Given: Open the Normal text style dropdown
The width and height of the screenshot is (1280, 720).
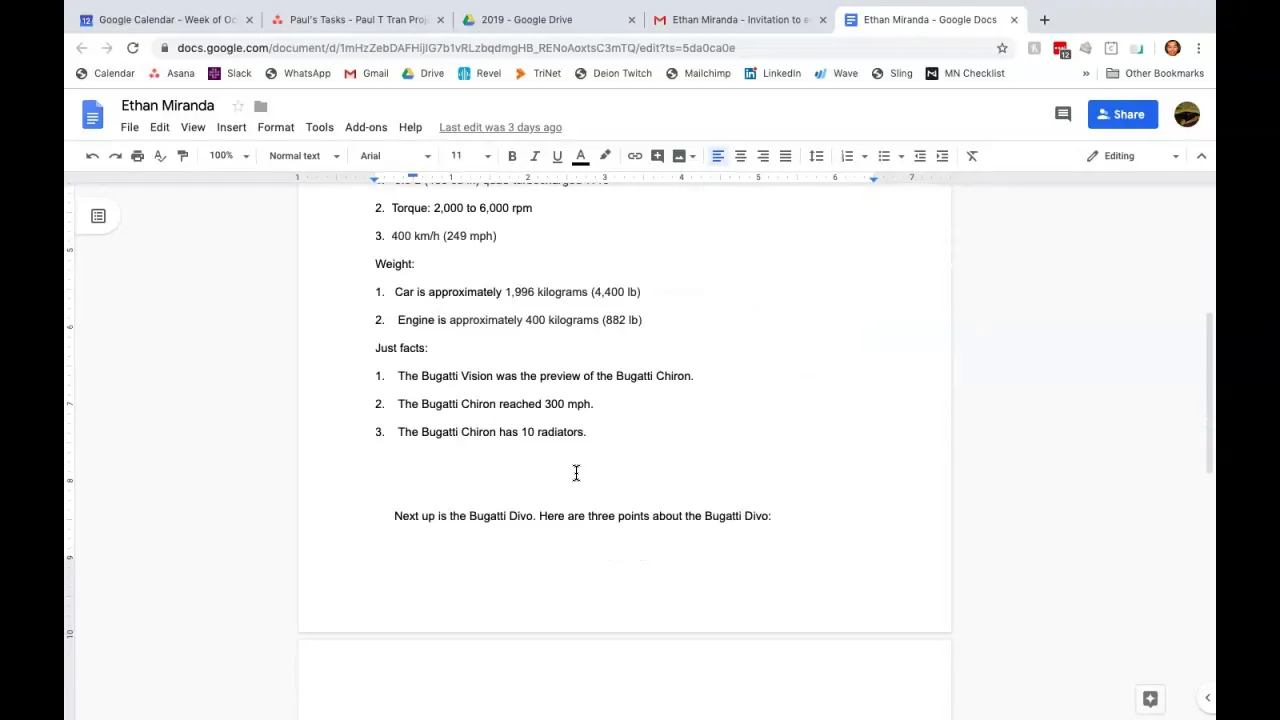Looking at the screenshot, I should tap(304, 156).
